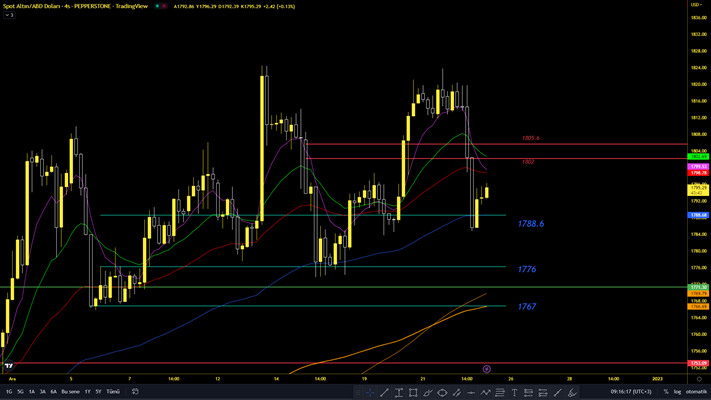The image size is (711, 400).
Task: Click the purple event marker on time axis
Action: [x=487, y=369]
